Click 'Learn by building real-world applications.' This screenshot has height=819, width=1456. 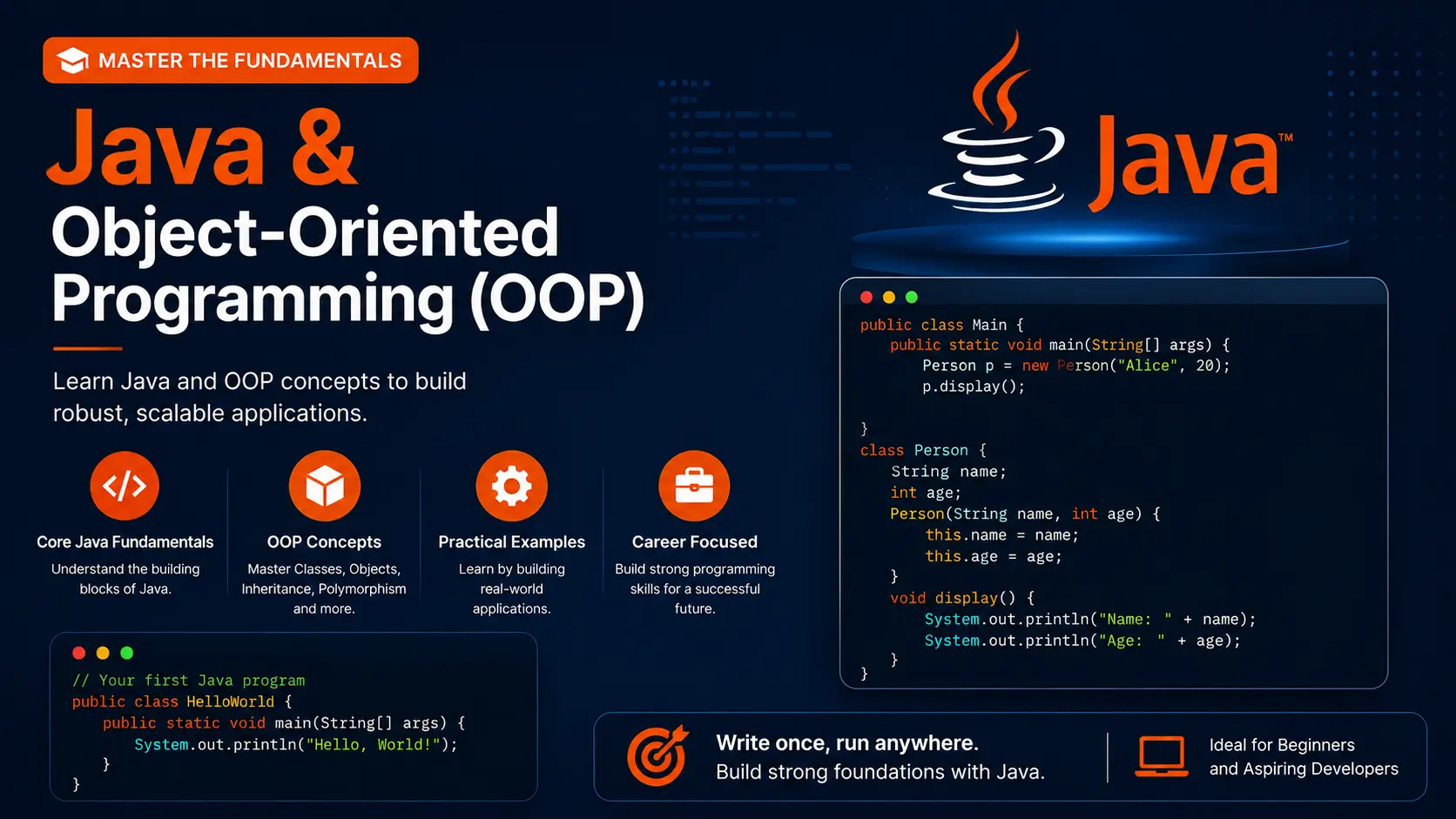click(x=512, y=588)
